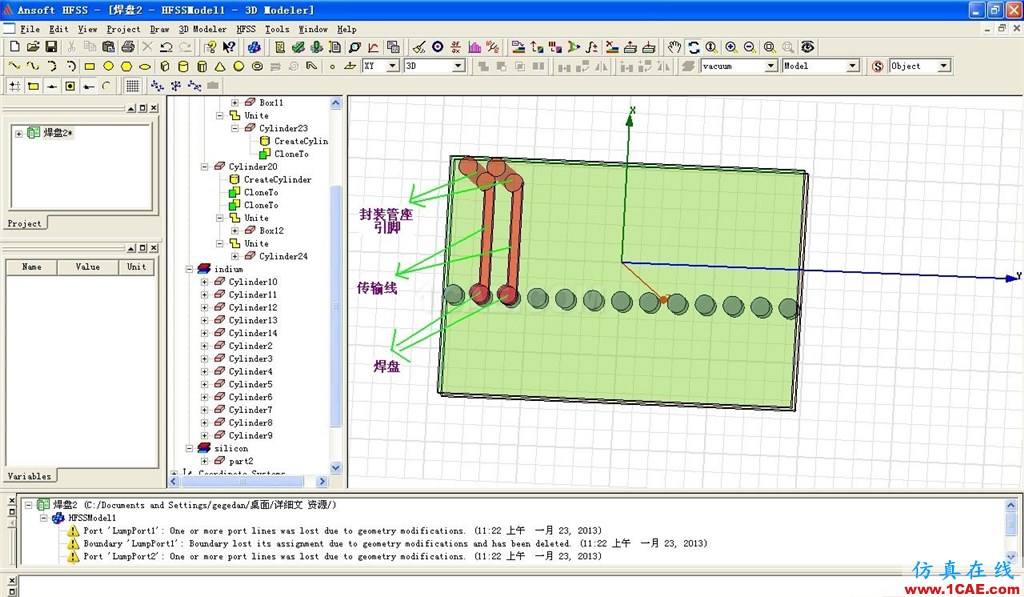Select the Draw point tool
1024x597 pixels.
[332, 66]
